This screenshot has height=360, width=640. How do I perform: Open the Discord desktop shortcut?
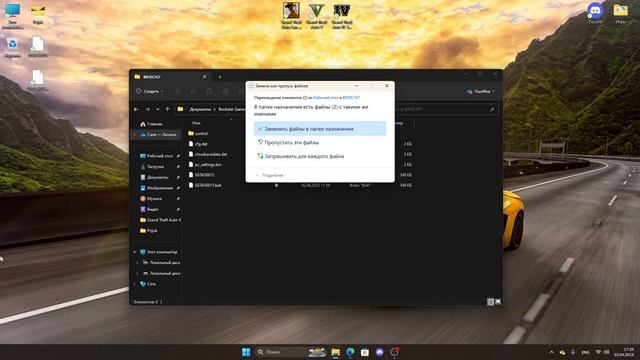595,13
